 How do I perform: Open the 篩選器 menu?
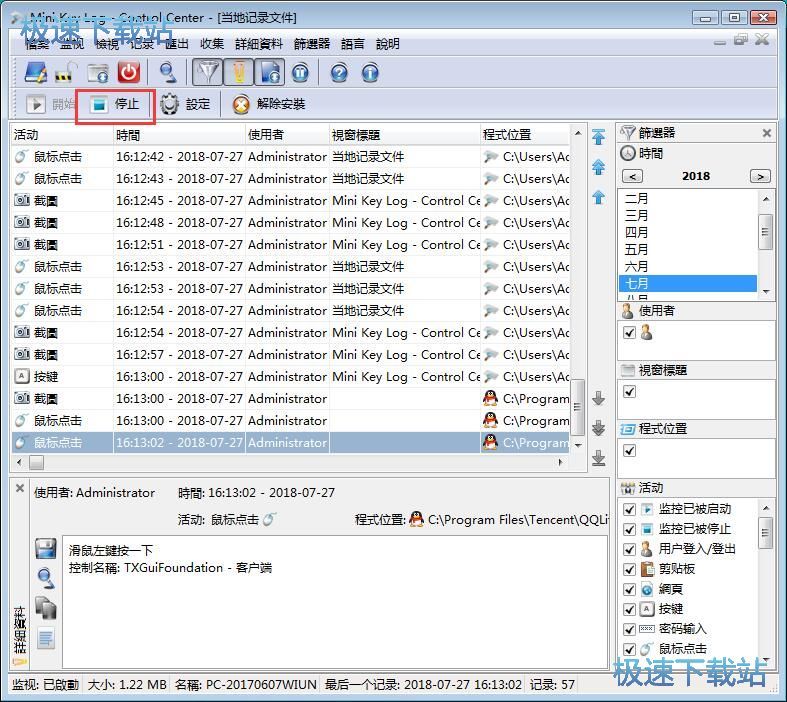tap(312, 44)
